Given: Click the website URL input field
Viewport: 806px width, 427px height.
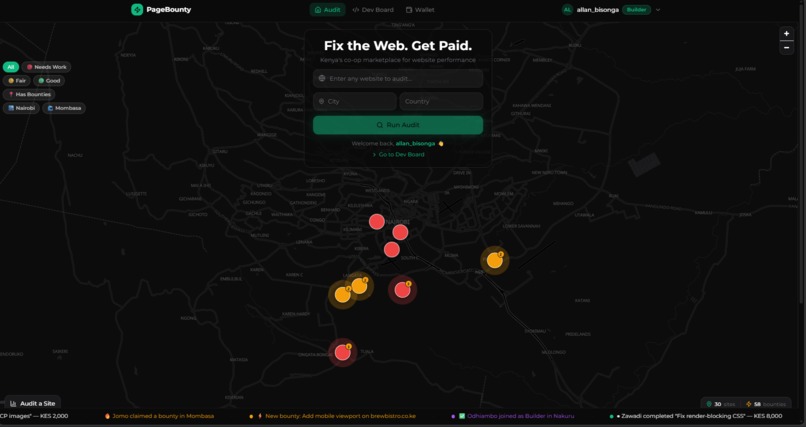Looking at the screenshot, I should click(398, 79).
